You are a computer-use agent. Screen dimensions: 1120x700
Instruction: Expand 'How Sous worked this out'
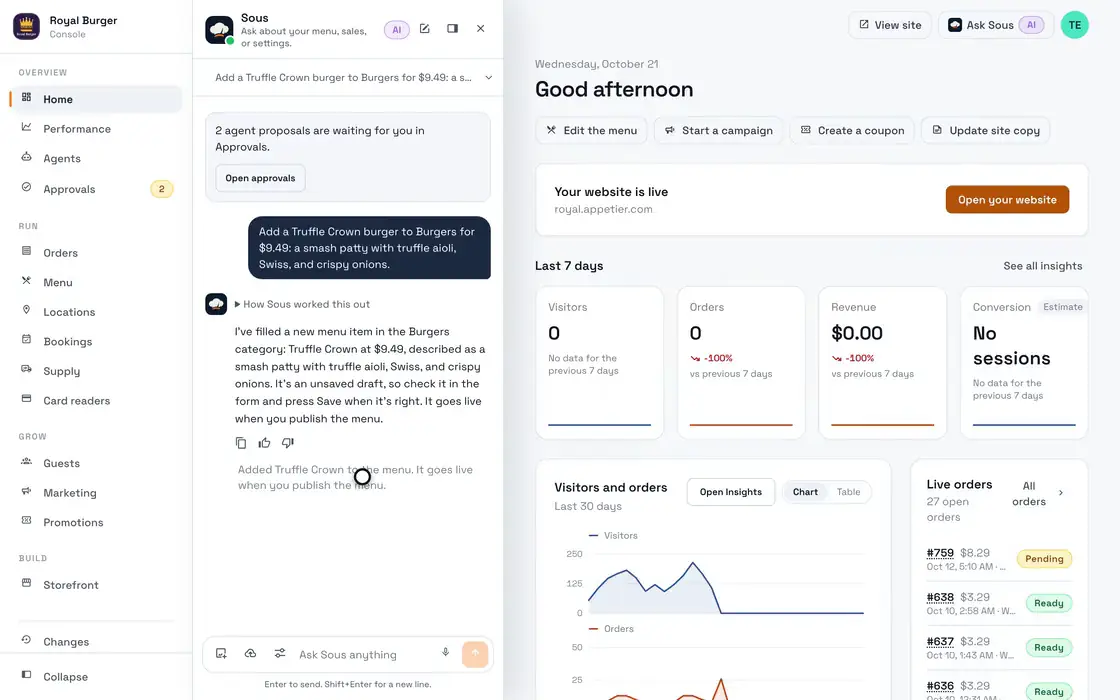302,304
